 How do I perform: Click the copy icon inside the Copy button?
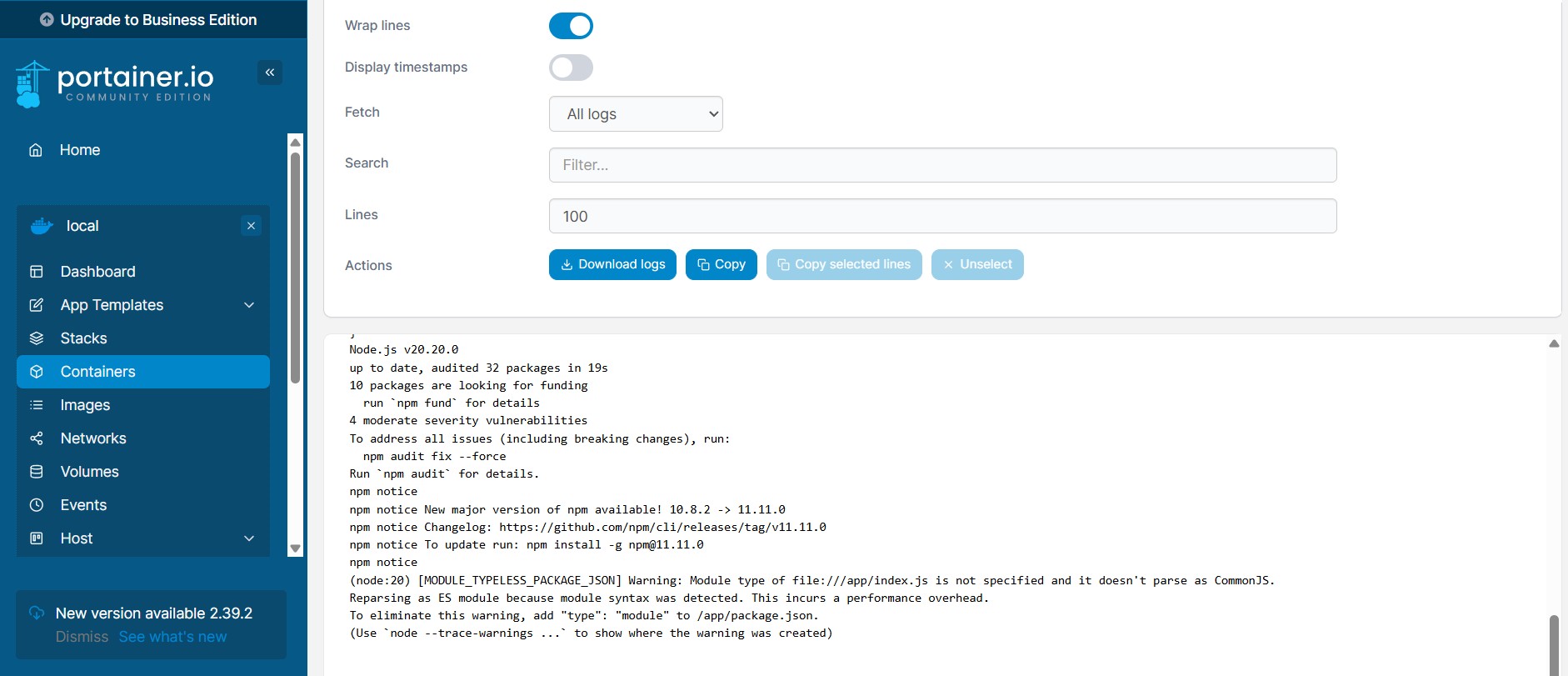(x=703, y=264)
